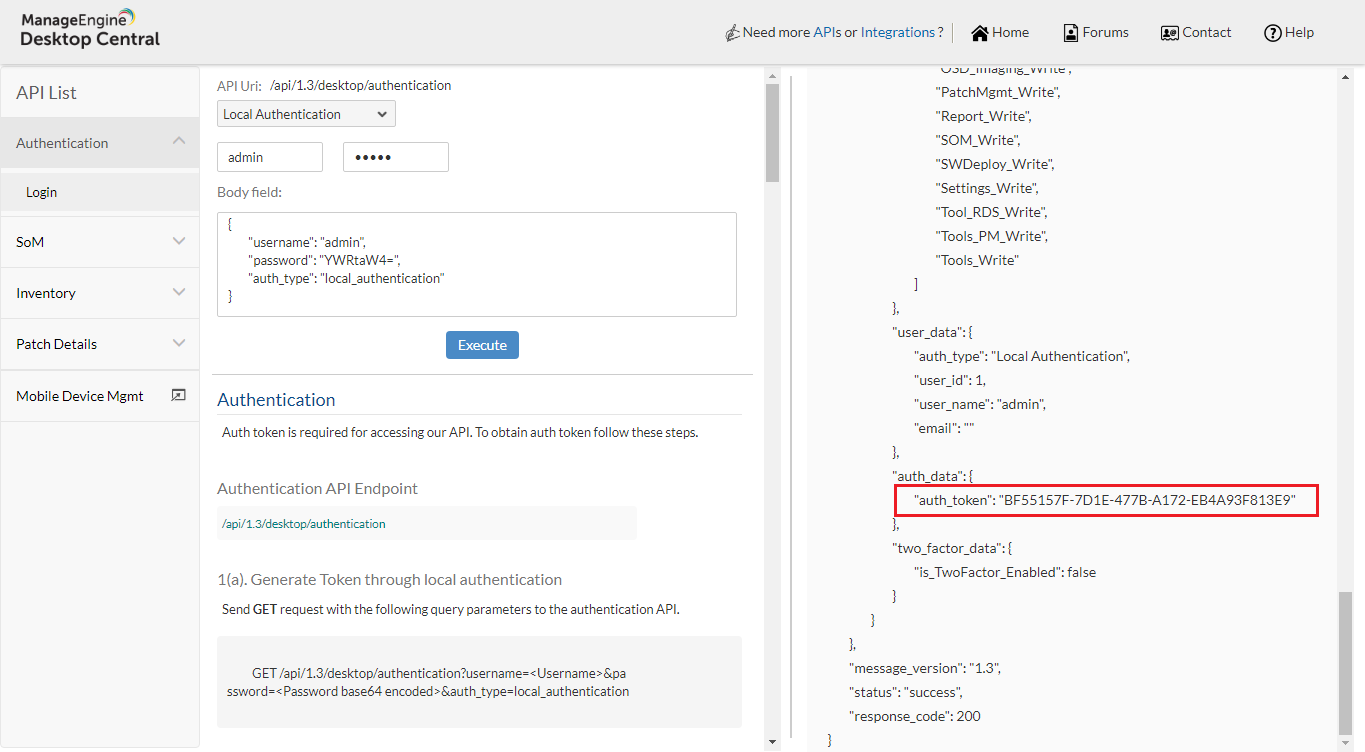The width and height of the screenshot is (1365, 752).
Task: Collapse the Authentication section chevron
Action: point(179,142)
